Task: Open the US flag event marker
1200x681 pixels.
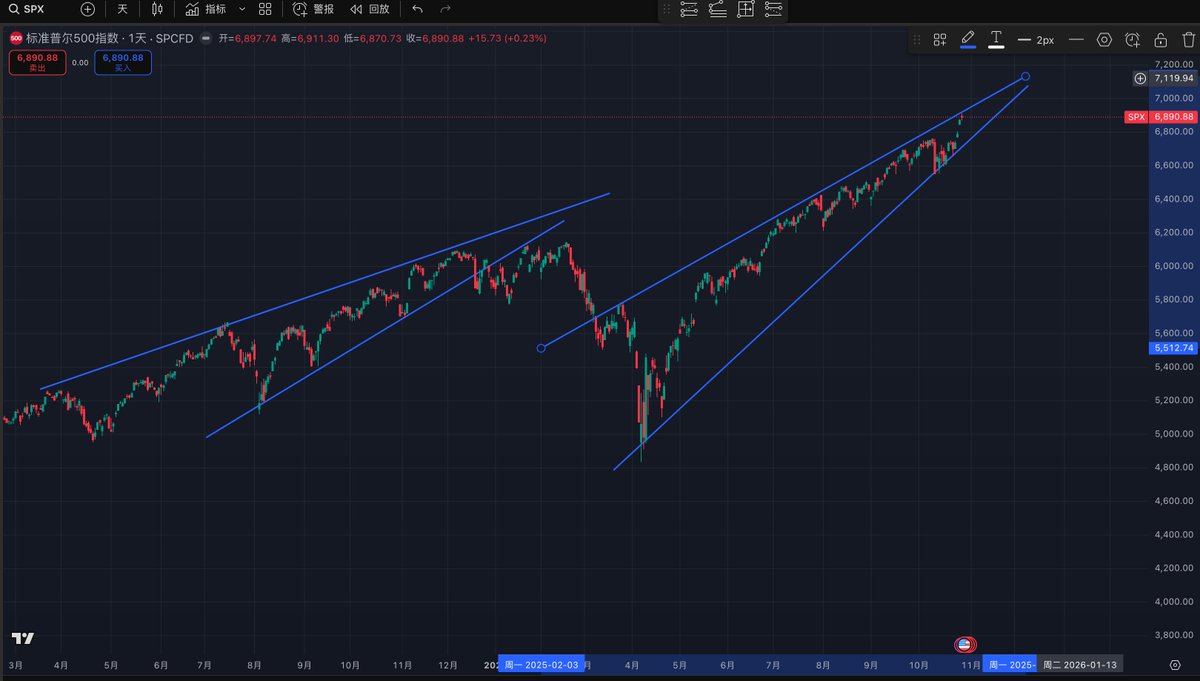Action: pyautogui.click(x=965, y=645)
